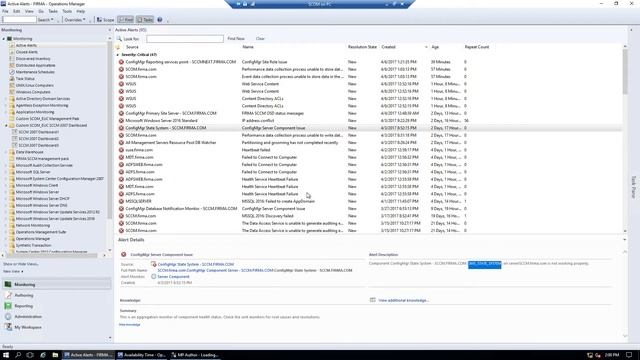Click the Look for search field
This screenshot has height=360, width=640.
click(x=185, y=39)
